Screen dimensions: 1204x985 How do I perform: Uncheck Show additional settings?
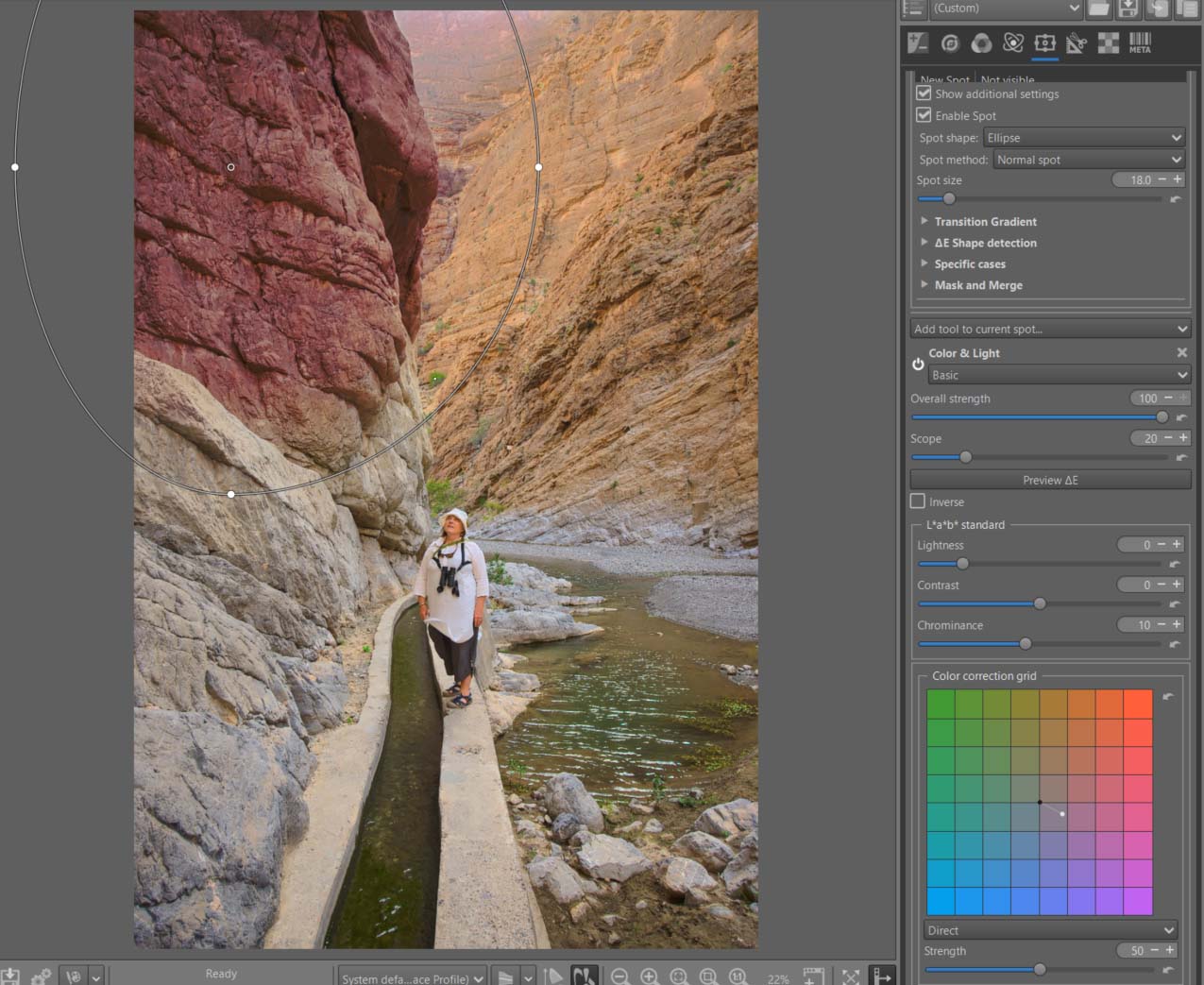tap(924, 93)
